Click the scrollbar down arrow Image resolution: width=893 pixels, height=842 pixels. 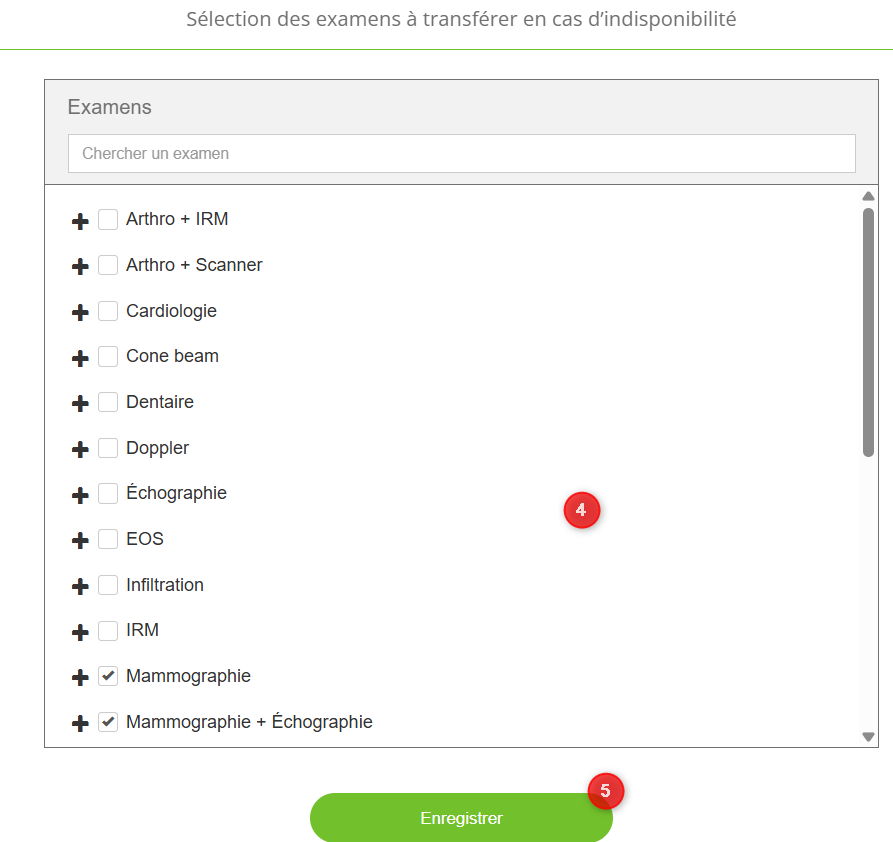(868, 737)
